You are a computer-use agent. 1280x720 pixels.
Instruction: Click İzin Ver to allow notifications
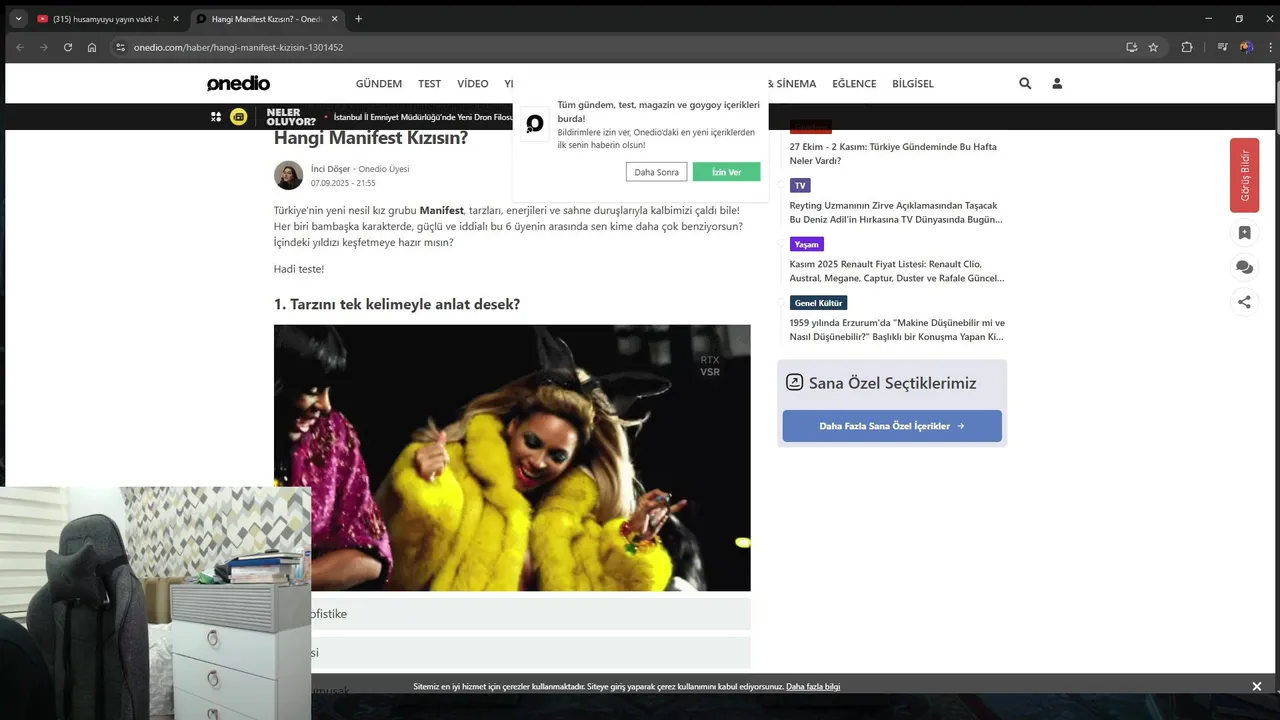tap(726, 172)
